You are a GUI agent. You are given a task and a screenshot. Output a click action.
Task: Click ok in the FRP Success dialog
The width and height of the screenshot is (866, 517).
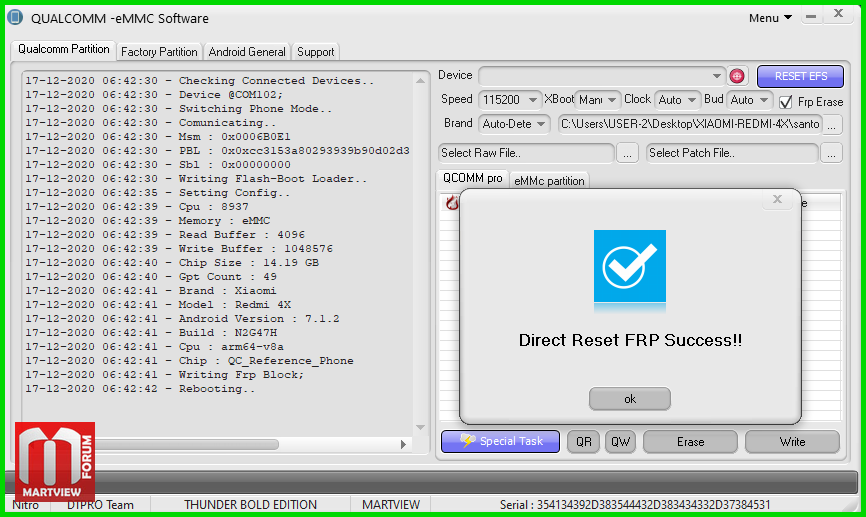point(630,399)
